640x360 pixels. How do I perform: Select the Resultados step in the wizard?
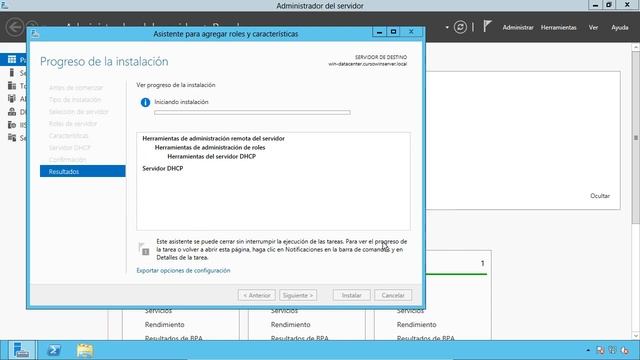click(82, 171)
